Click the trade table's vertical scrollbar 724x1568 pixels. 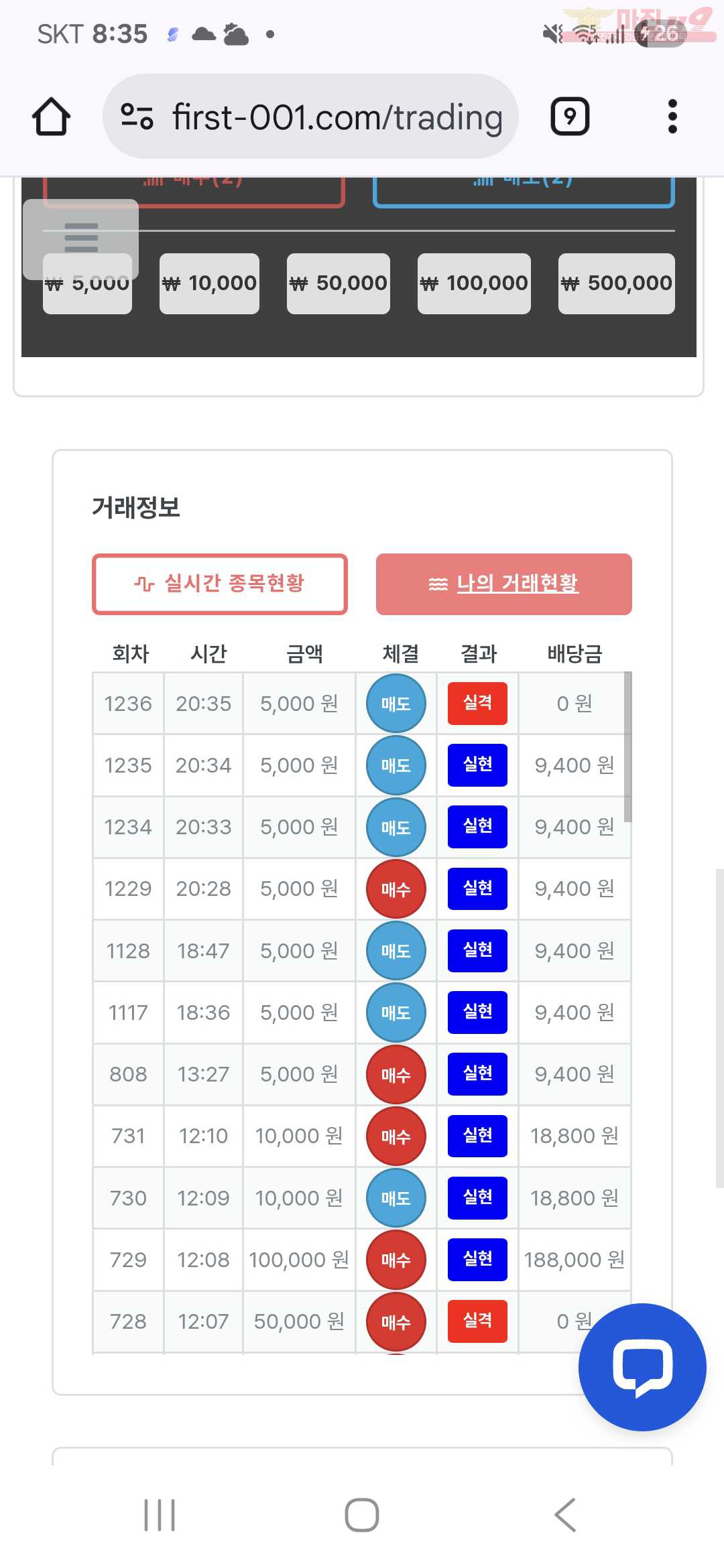pyautogui.click(x=627, y=746)
